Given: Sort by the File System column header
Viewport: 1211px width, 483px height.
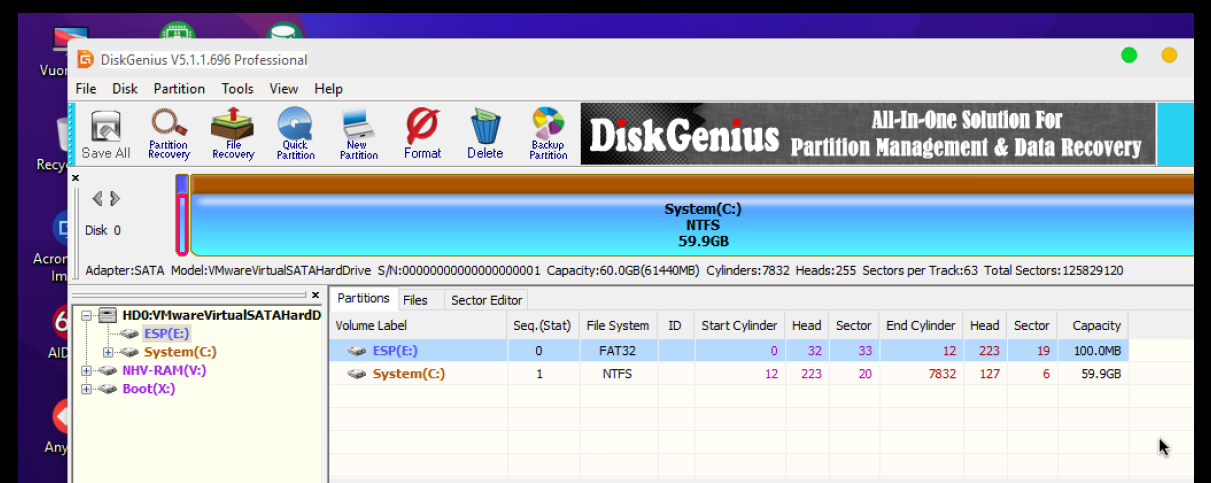Looking at the screenshot, I should [618, 325].
